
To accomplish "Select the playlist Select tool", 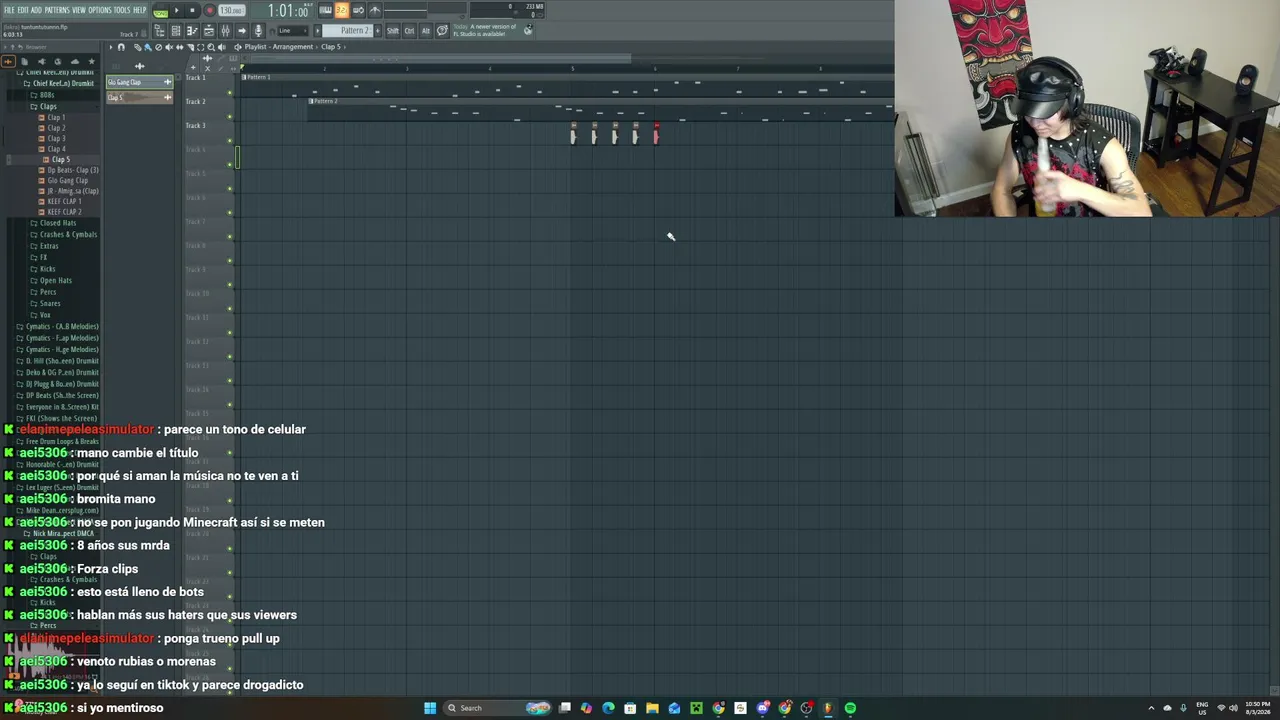I will click(x=200, y=47).
